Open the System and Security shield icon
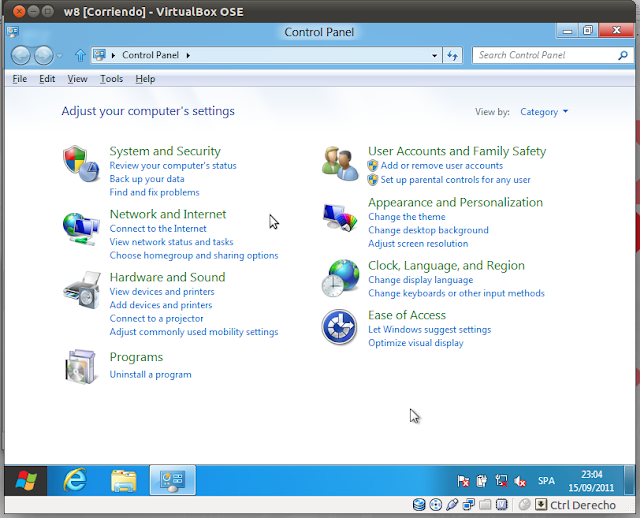This screenshot has width=640, height=518. tap(81, 164)
